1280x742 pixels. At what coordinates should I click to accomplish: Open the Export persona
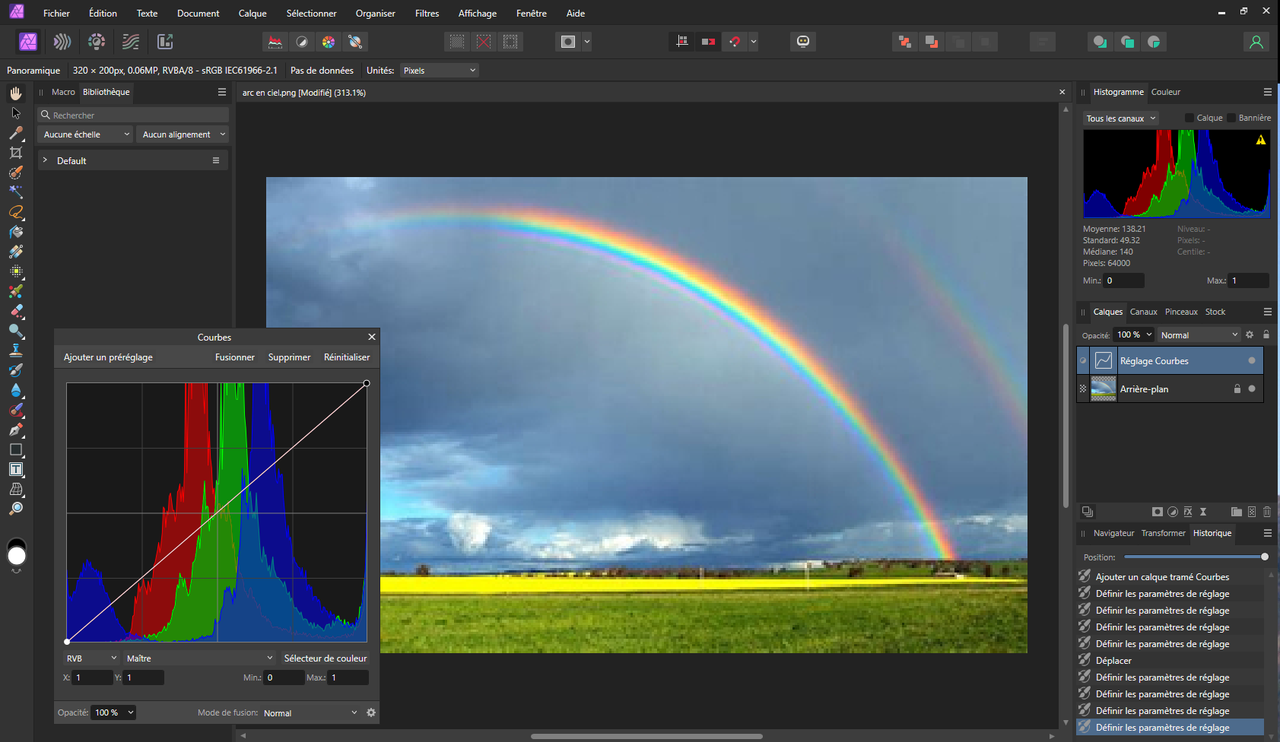pos(165,42)
